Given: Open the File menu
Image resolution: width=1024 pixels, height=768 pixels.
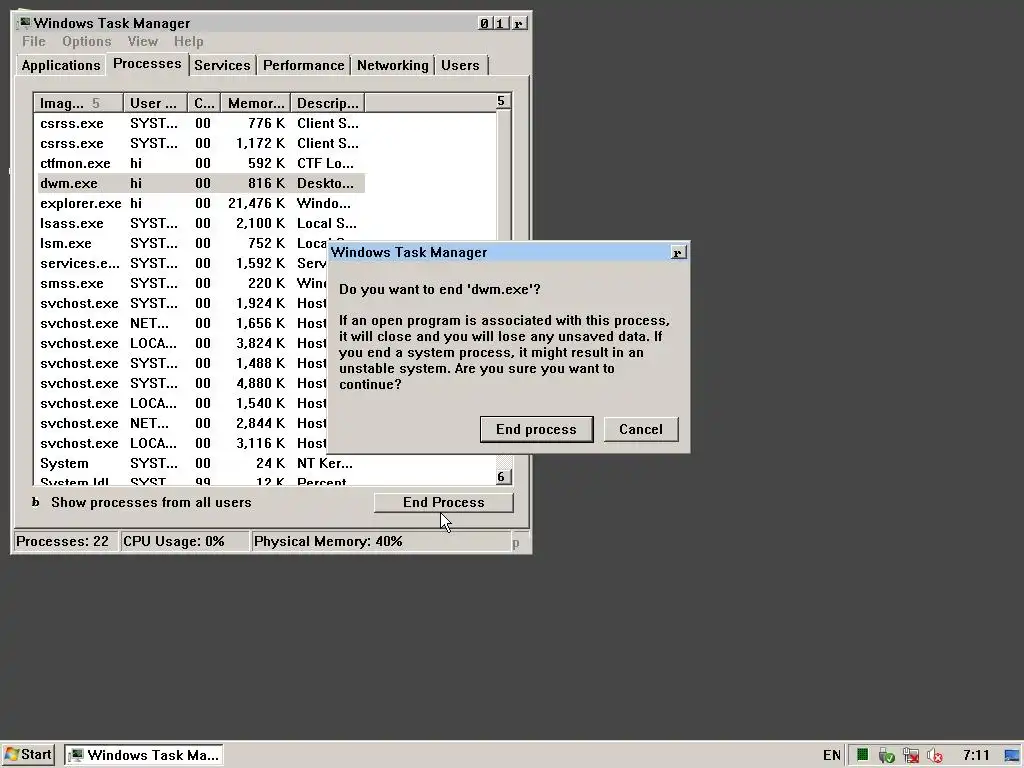Looking at the screenshot, I should 34,41.
